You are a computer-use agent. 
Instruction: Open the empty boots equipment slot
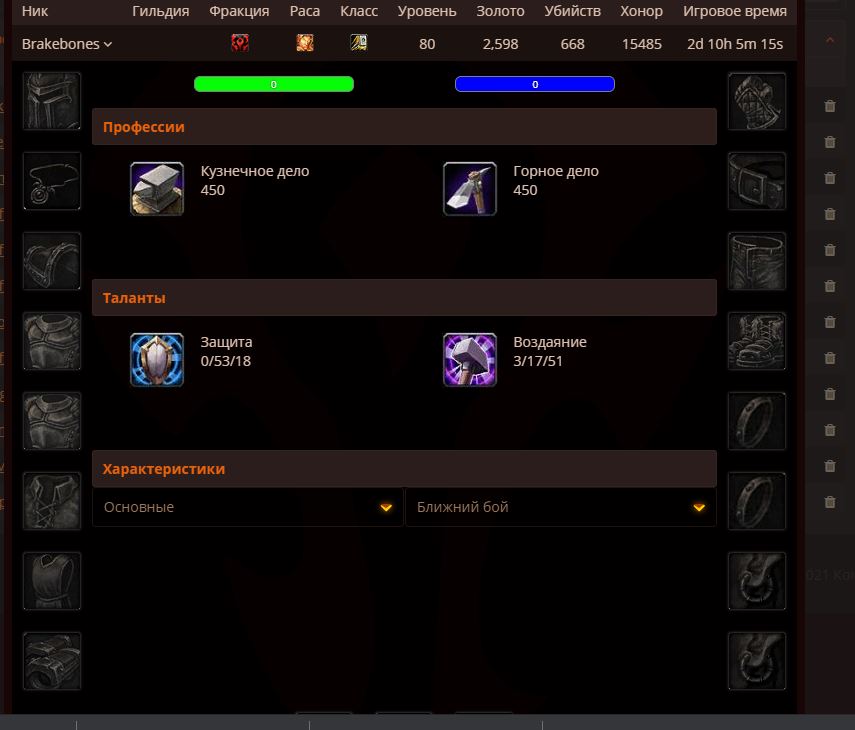757,341
